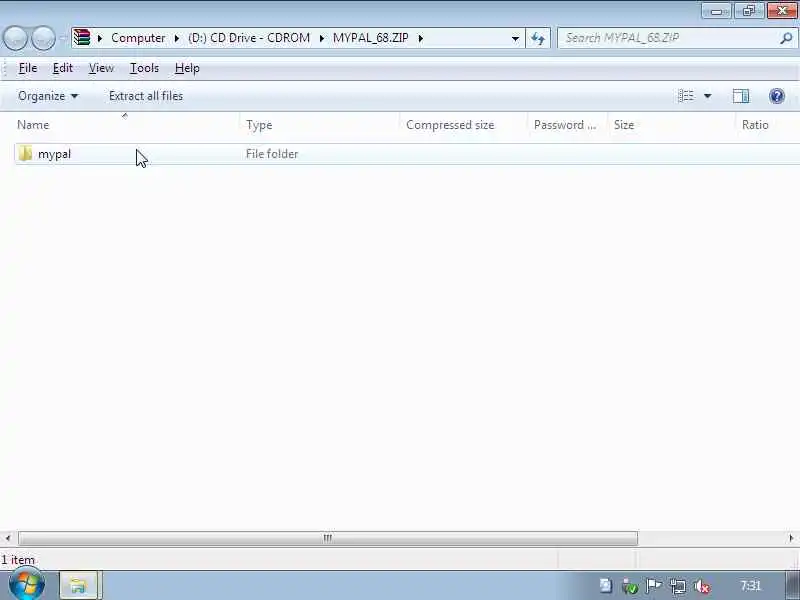Open the View menu
800x600 pixels.
coord(101,68)
